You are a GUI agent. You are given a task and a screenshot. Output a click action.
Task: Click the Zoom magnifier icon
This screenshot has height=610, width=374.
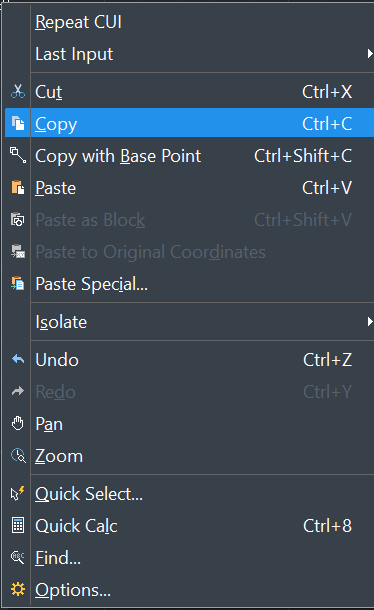[x=18, y=455]
